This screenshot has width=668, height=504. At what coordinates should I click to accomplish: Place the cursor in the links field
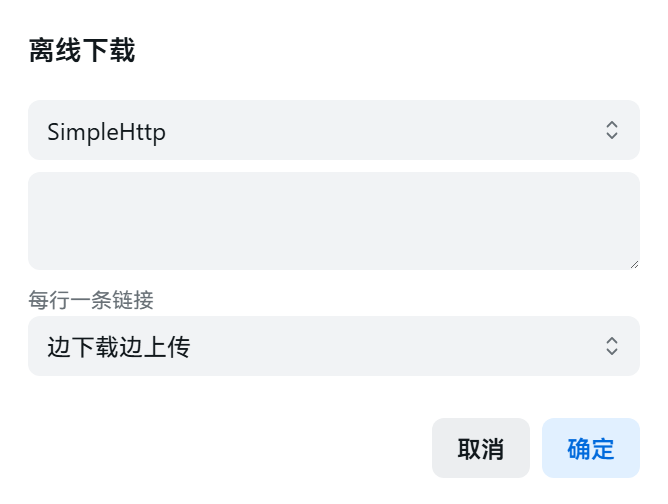click(x=333, y=220)
